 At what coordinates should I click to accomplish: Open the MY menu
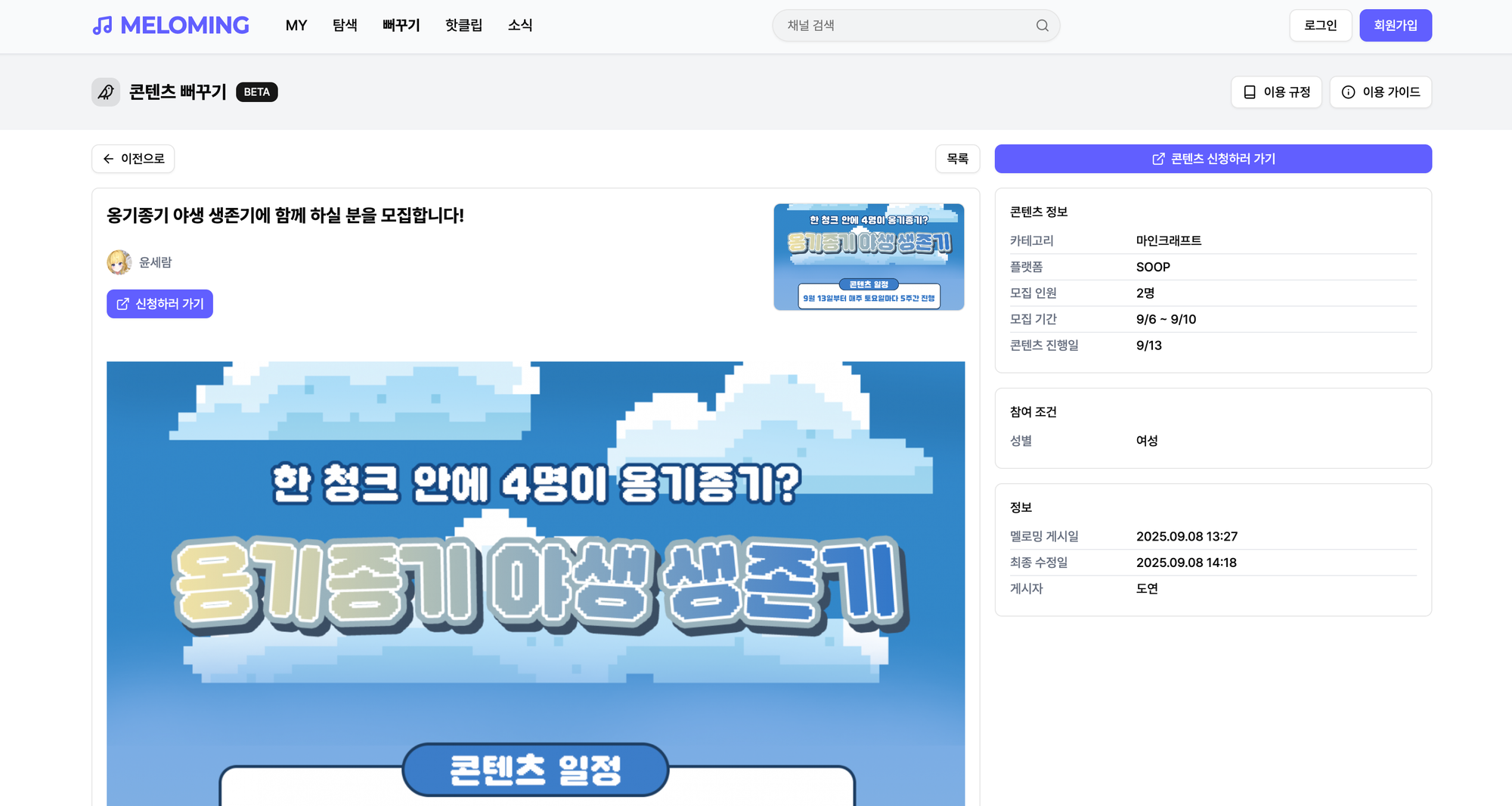pyautogui.click(x=296, y=26)
